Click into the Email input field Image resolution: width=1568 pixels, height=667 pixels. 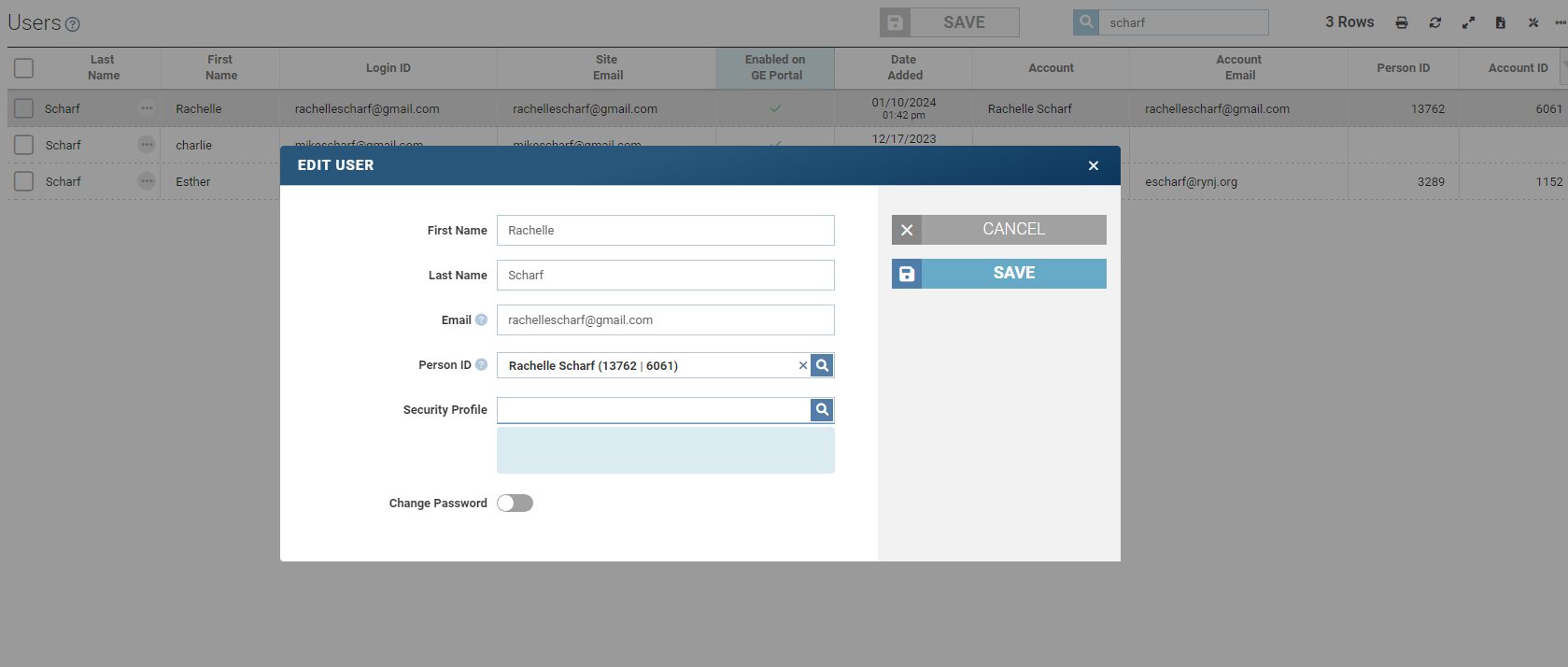pos(666,320)
